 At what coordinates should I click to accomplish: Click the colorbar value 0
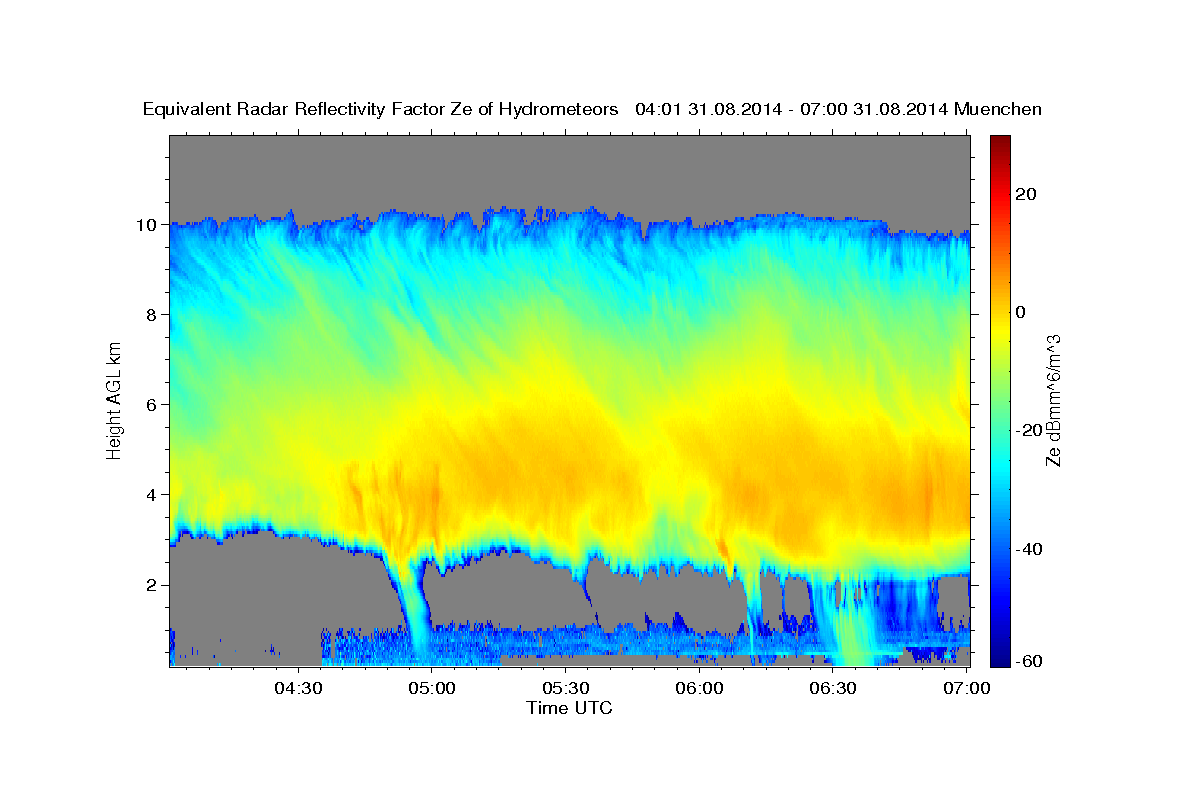click(1022, 312)
